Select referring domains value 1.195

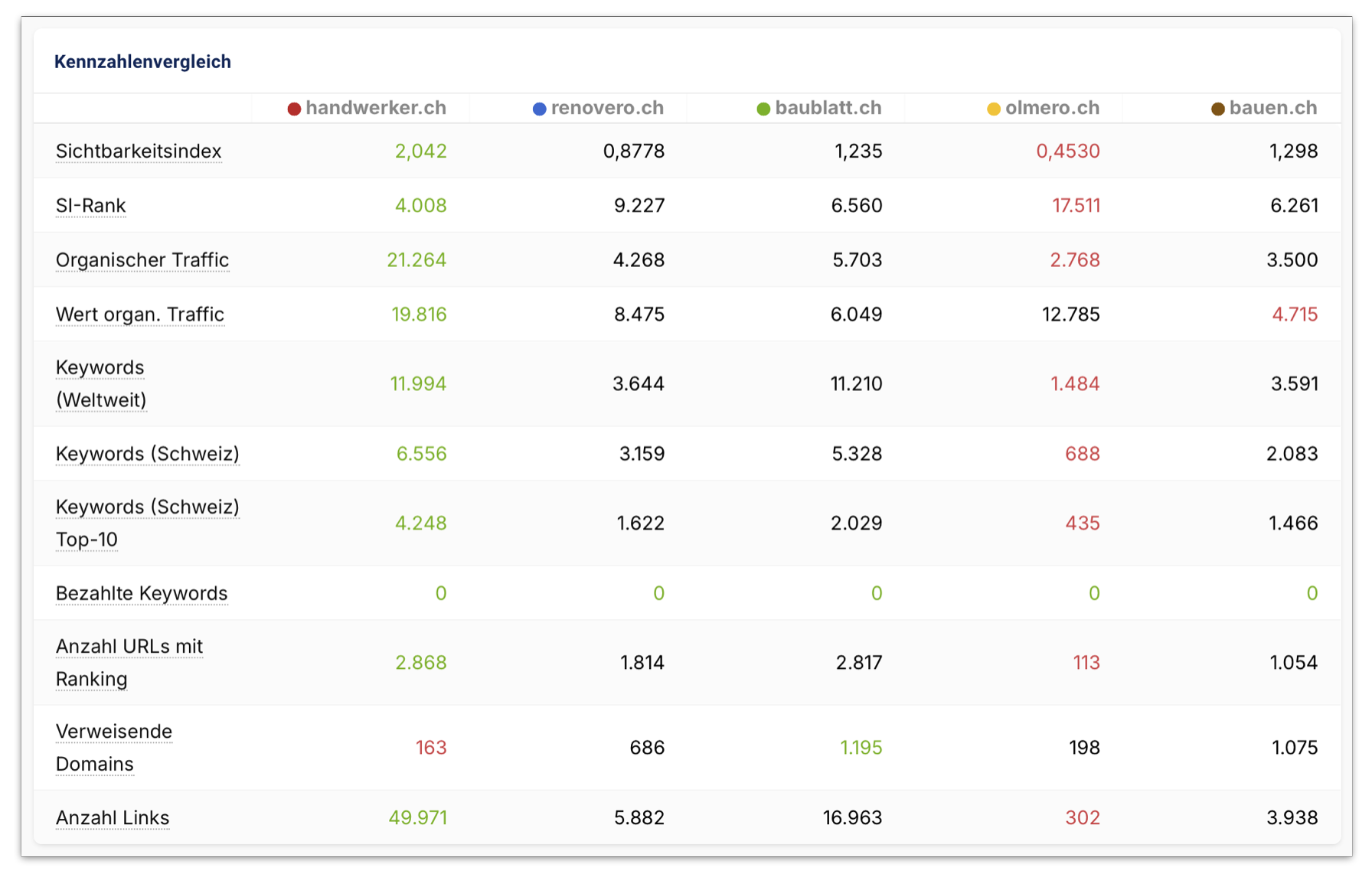(x=861, y=748)
